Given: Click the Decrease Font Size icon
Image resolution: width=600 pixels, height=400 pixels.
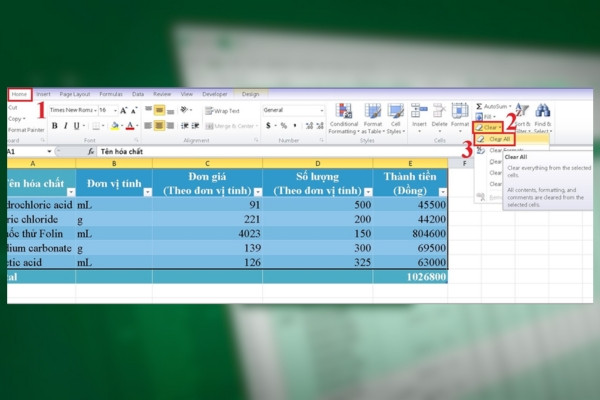Looking at the screenshot, I should pos(134,111).
